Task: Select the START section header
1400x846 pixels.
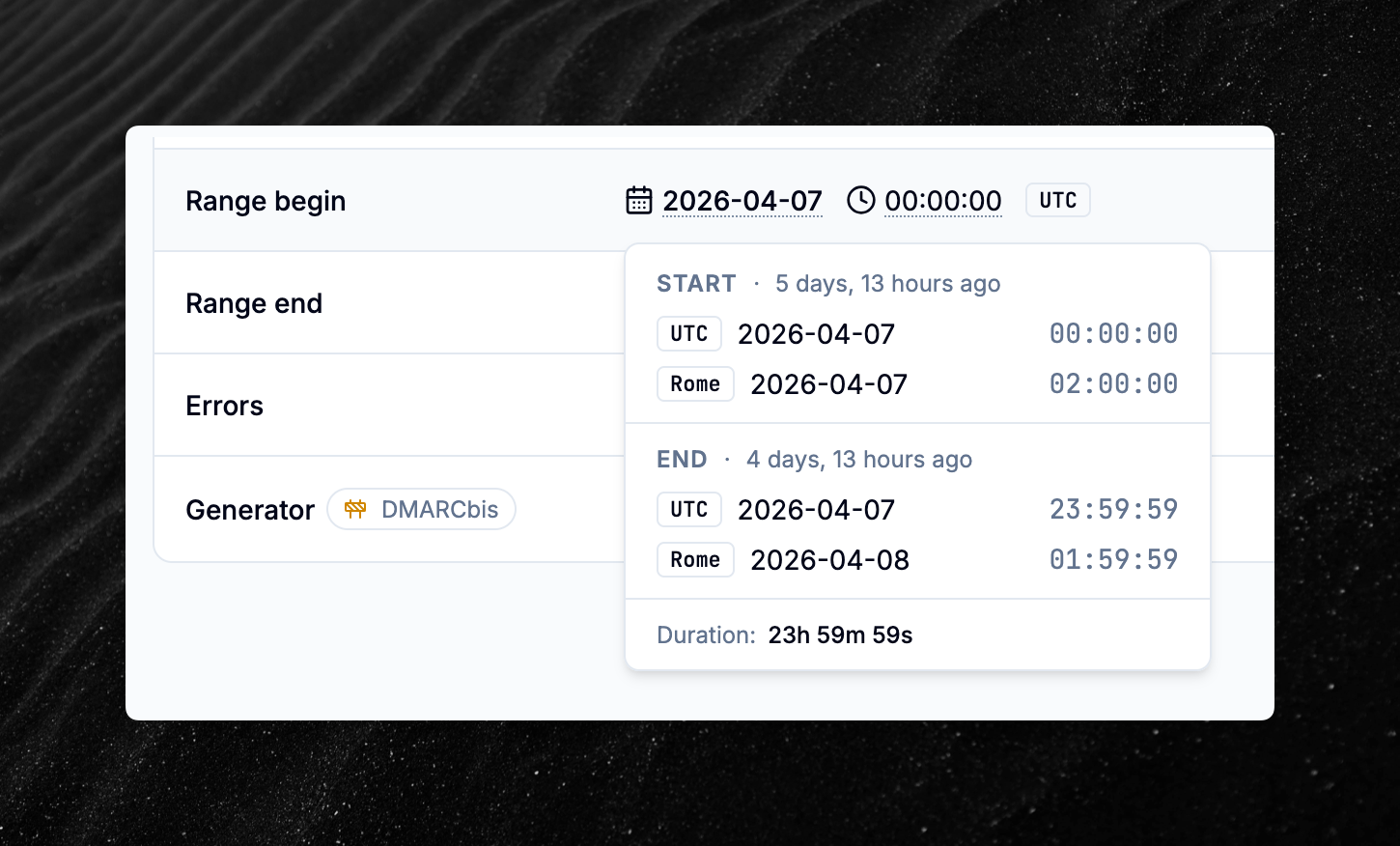Action: click(x=696, y=283)
